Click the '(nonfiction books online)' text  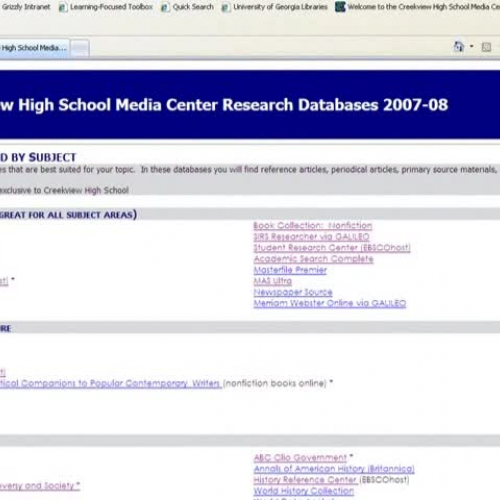tap(275, 383)
